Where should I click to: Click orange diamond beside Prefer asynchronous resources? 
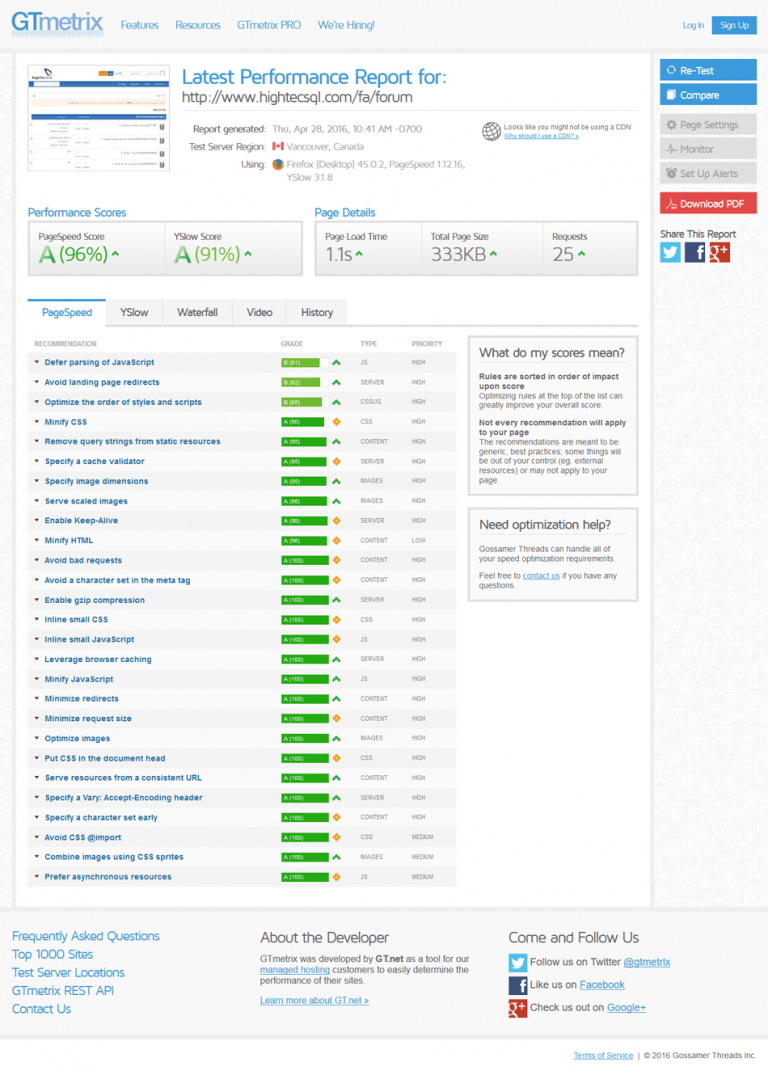tap(336, 877)
